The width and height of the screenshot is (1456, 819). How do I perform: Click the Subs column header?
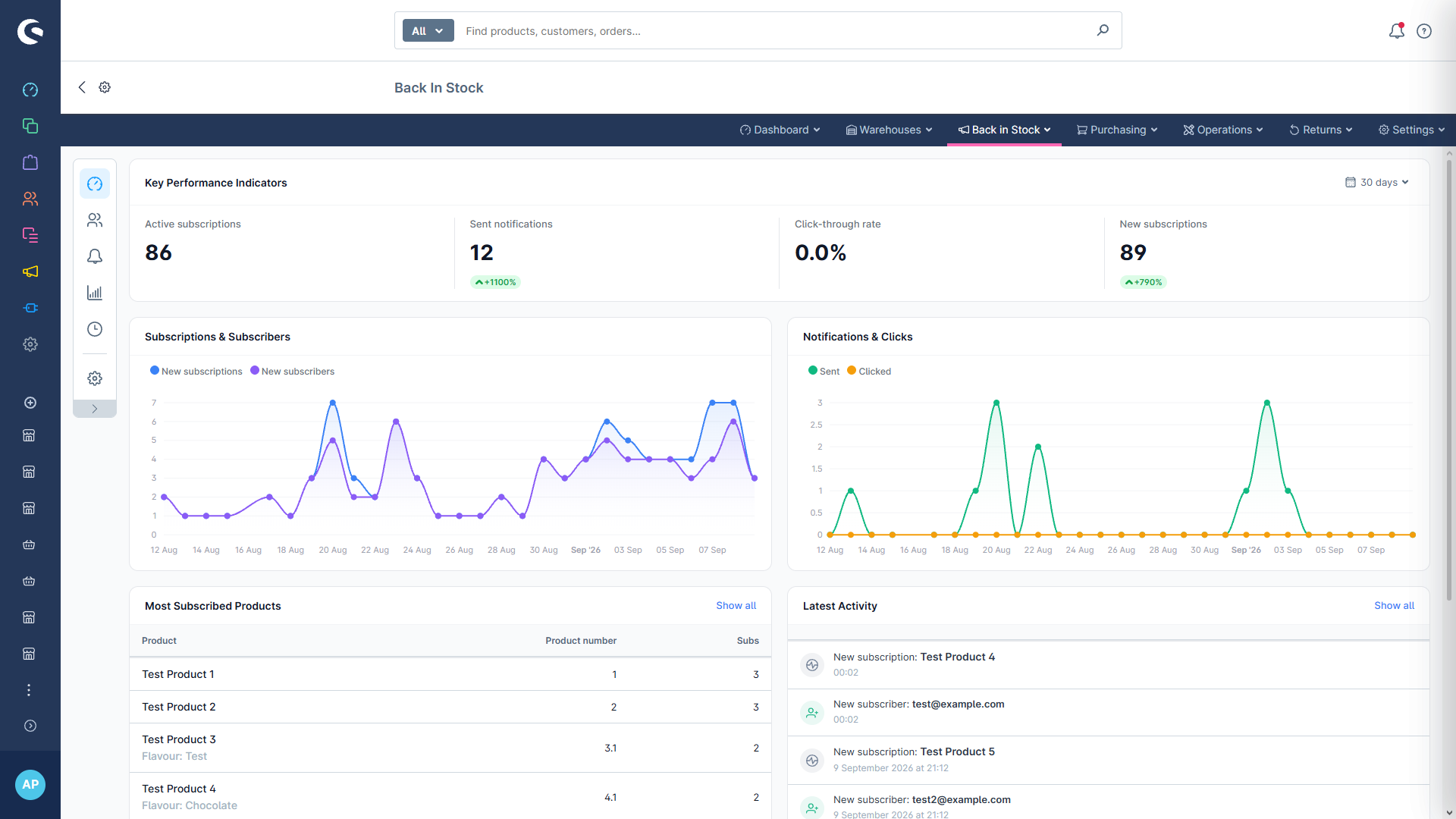(x=748, y=641)
